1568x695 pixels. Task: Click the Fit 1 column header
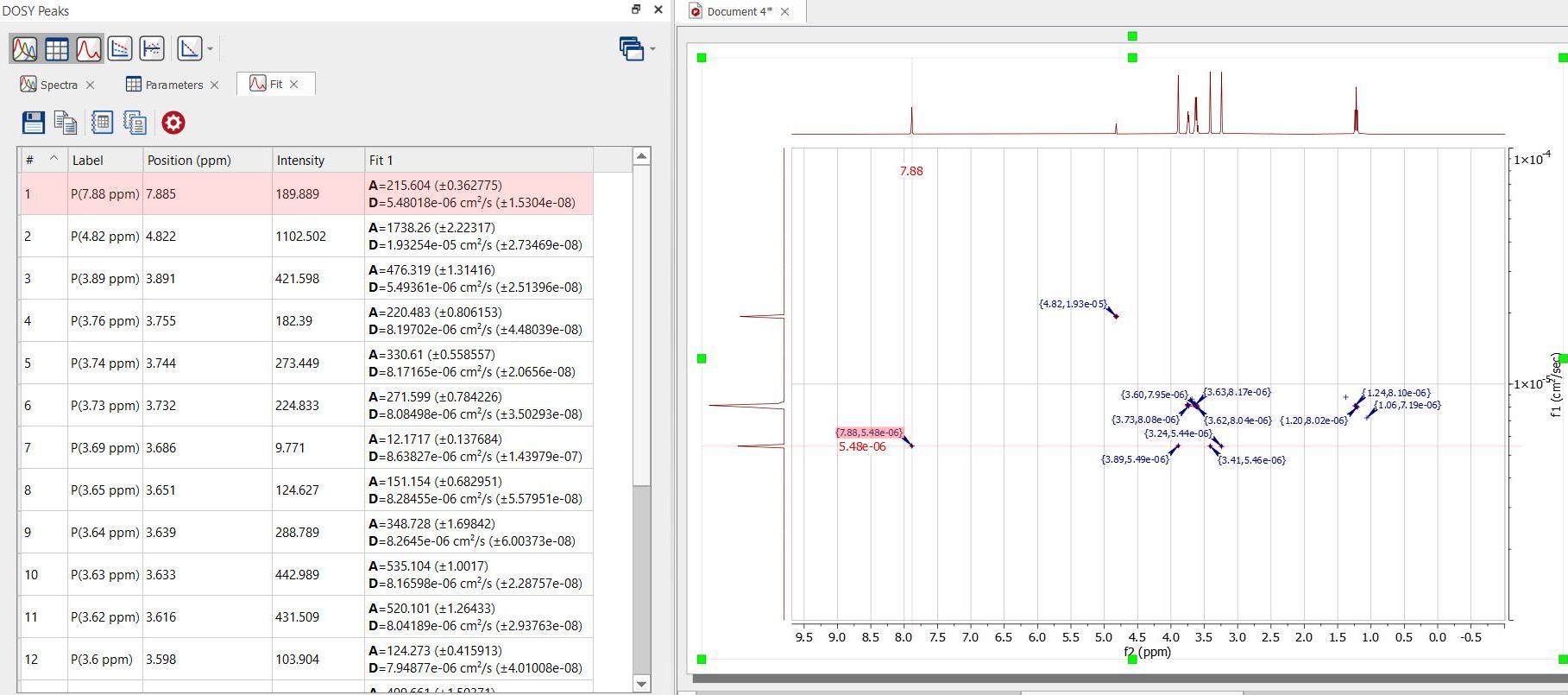click(x=479, y=160)
